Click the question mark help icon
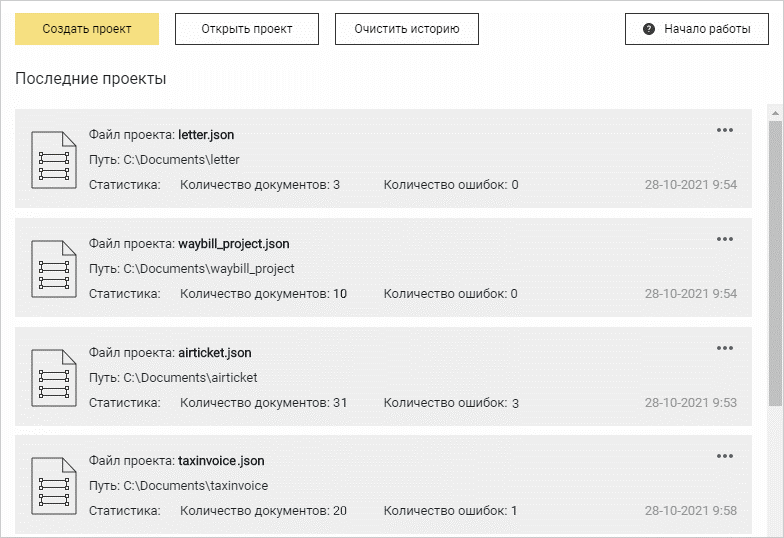The image size is (784, 538). coord(649,29)
